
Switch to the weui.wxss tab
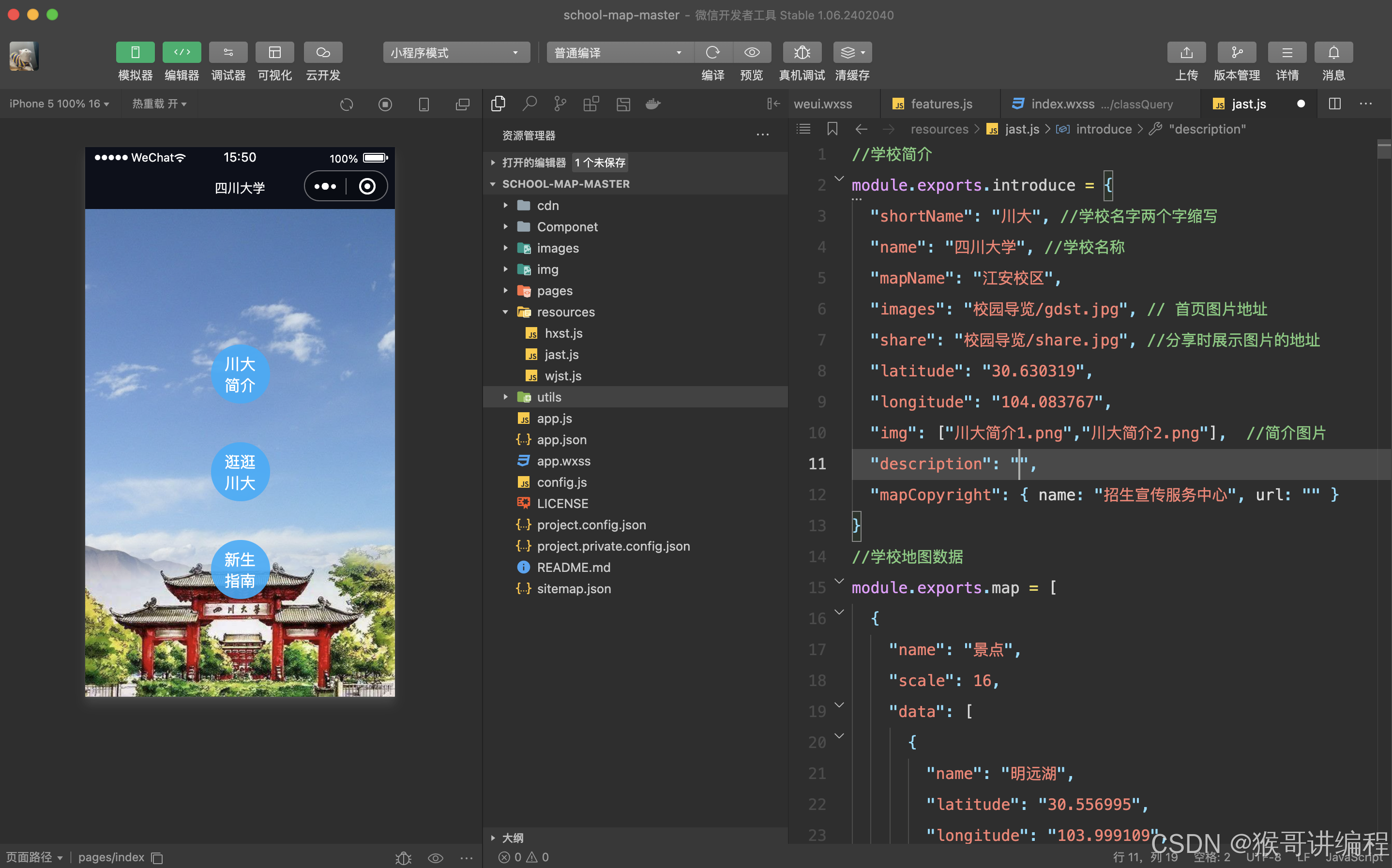click(822, 104)
